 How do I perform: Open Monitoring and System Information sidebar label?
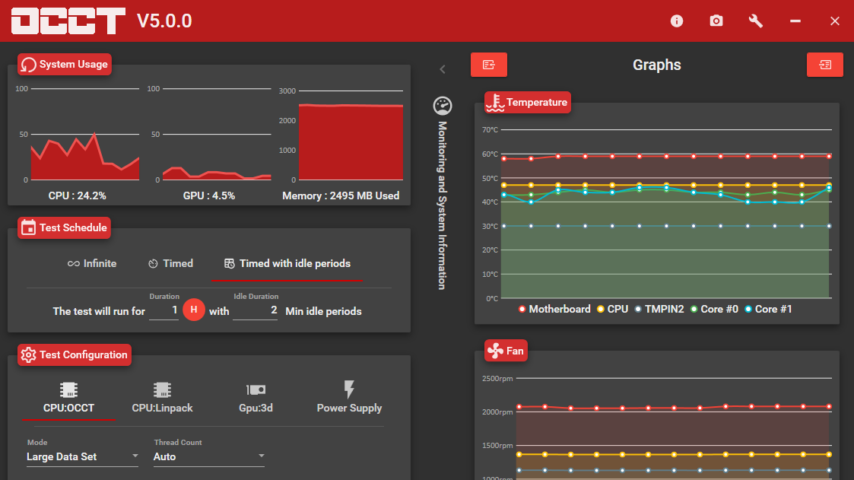[442, 205]
